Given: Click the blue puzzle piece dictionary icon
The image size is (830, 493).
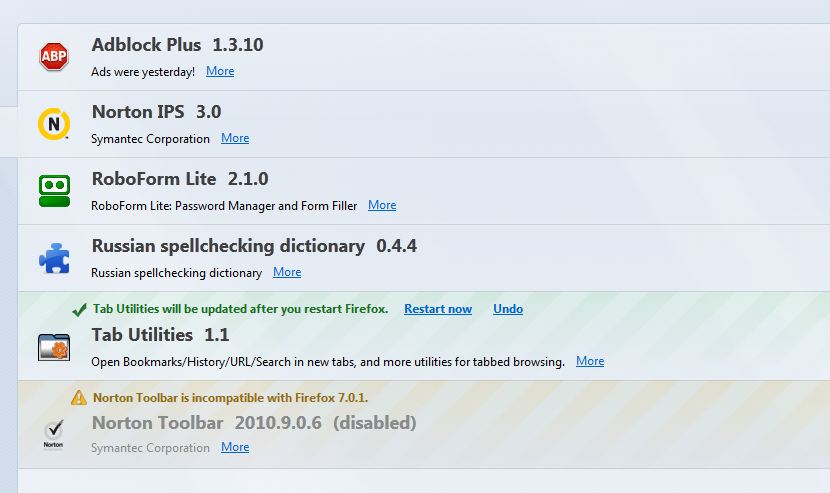Looking at the screenshot, I should pos(54,258).
